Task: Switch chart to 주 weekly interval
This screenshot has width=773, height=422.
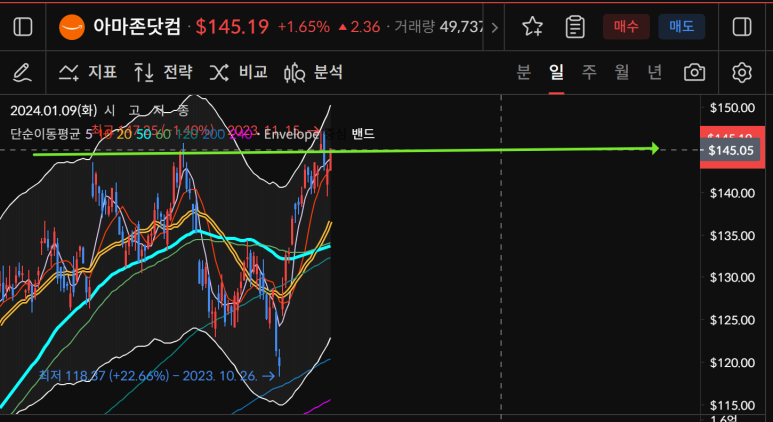Action: pos(589,72)
